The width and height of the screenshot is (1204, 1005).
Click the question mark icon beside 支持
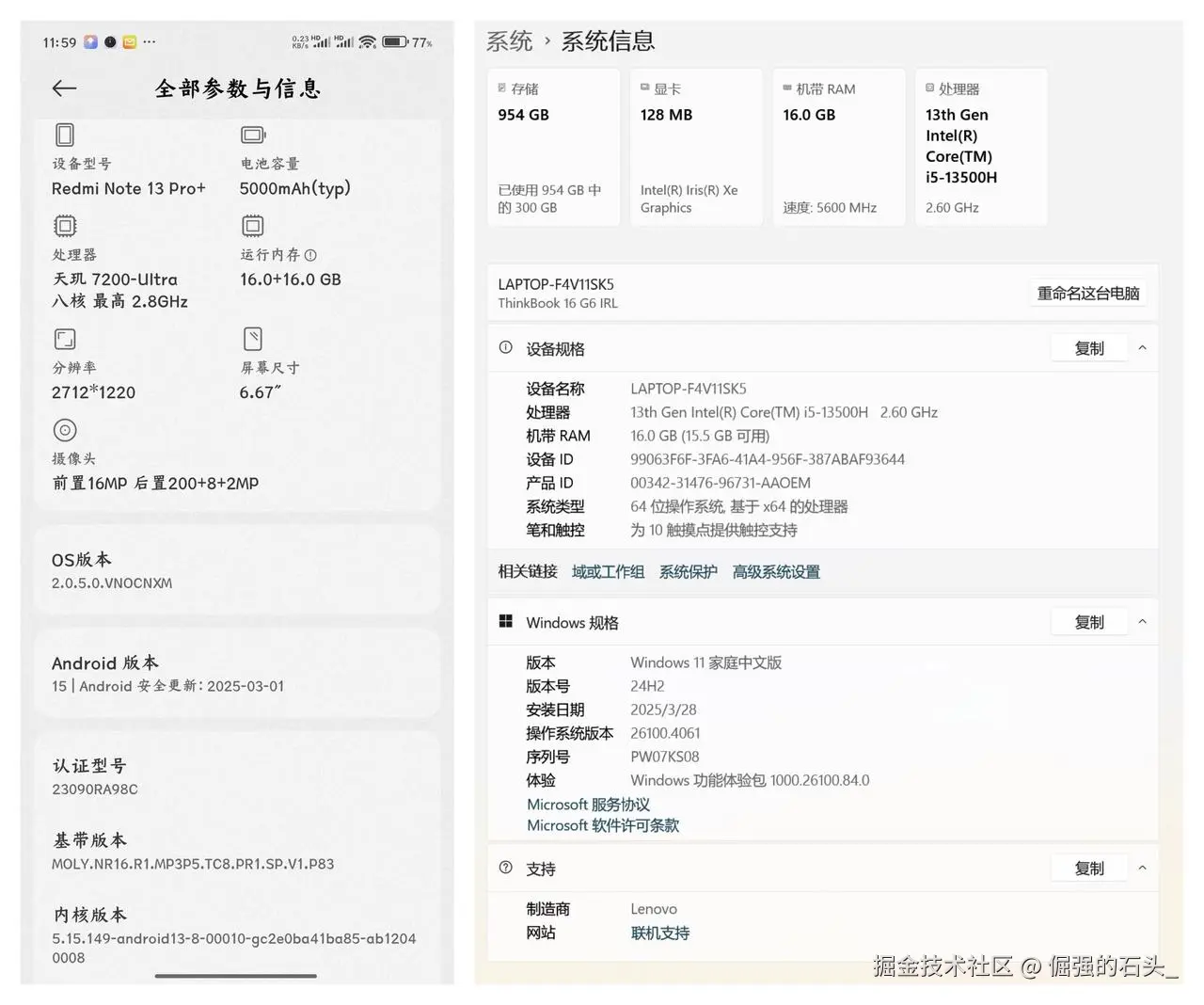click(506, 868)
